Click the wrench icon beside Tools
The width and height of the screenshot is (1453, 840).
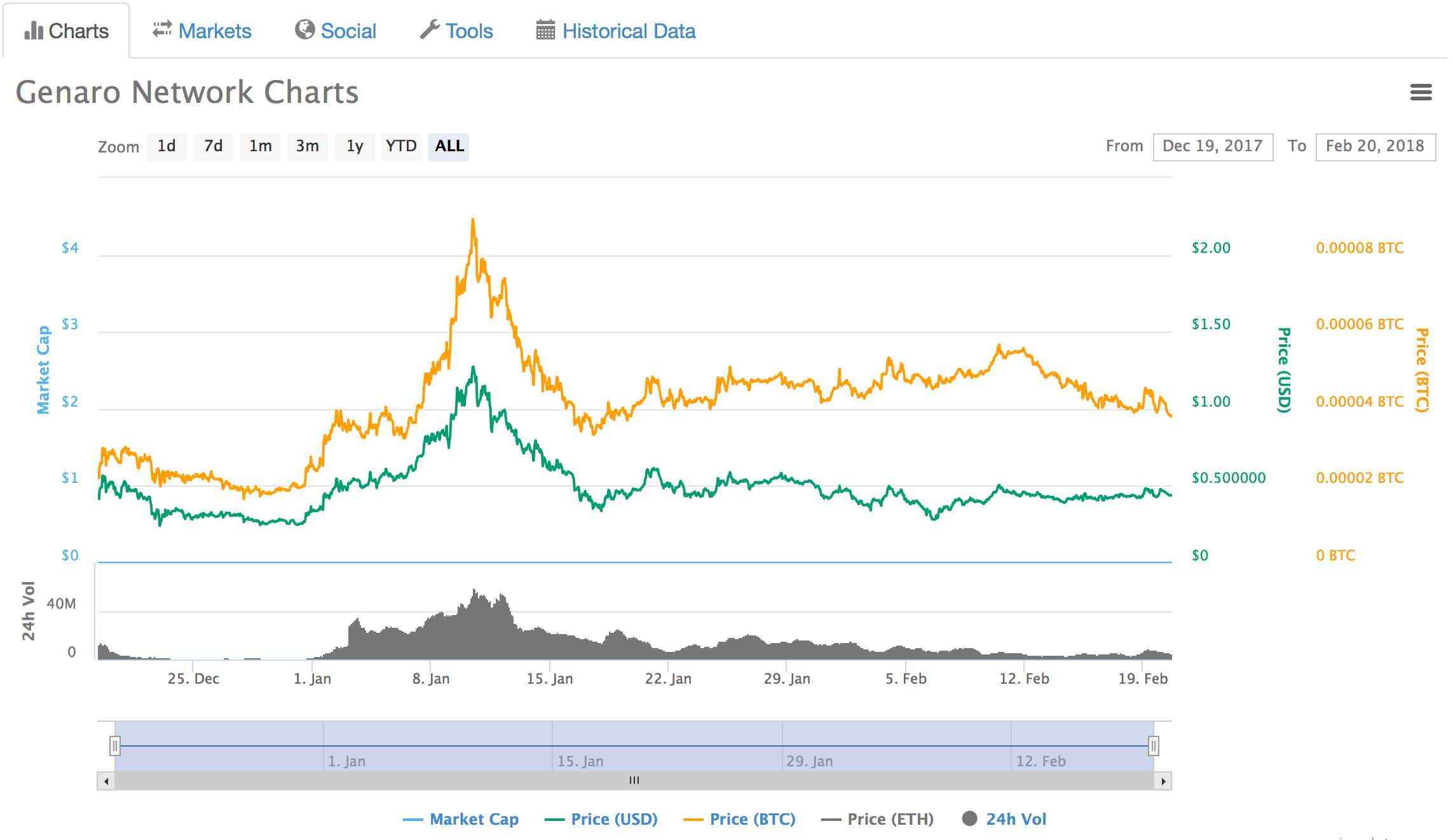coord(430,29)
